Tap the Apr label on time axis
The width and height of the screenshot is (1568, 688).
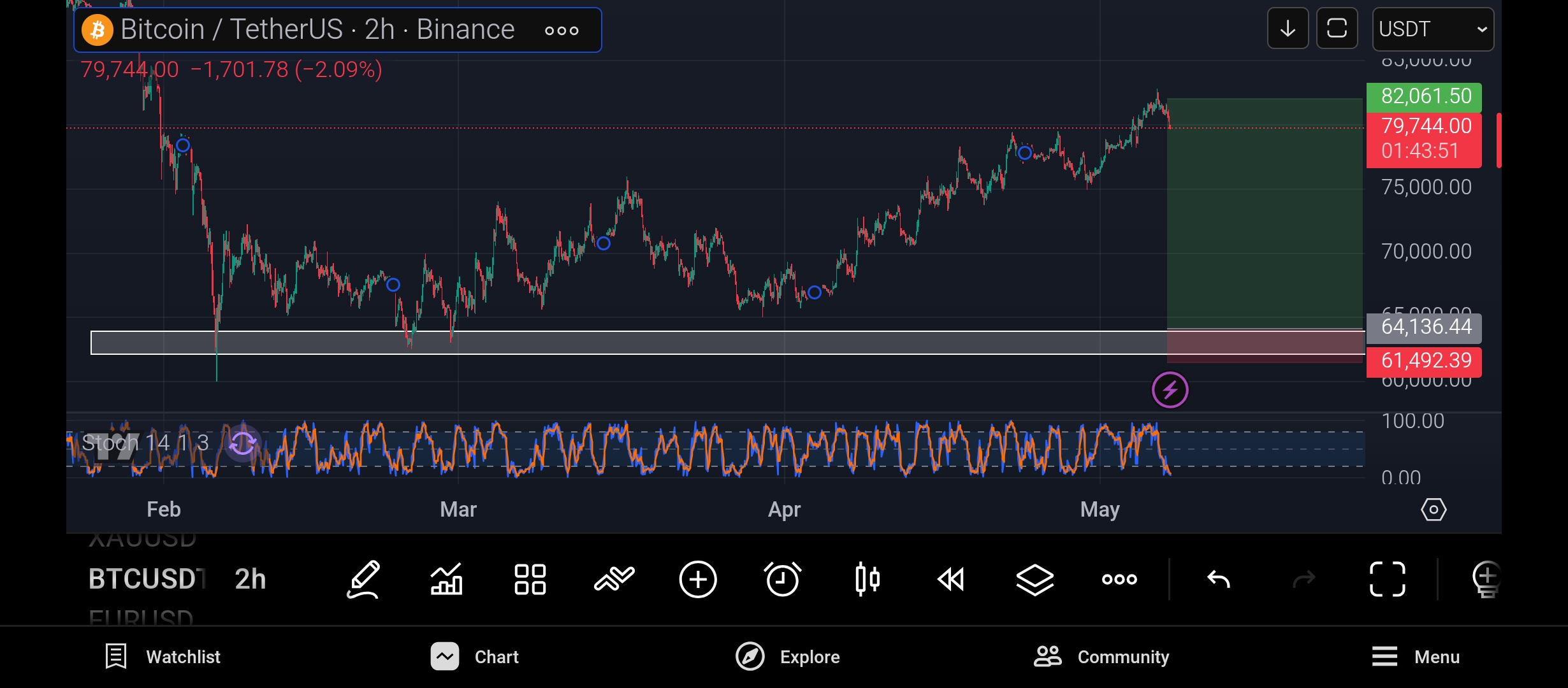coord(785,510)
